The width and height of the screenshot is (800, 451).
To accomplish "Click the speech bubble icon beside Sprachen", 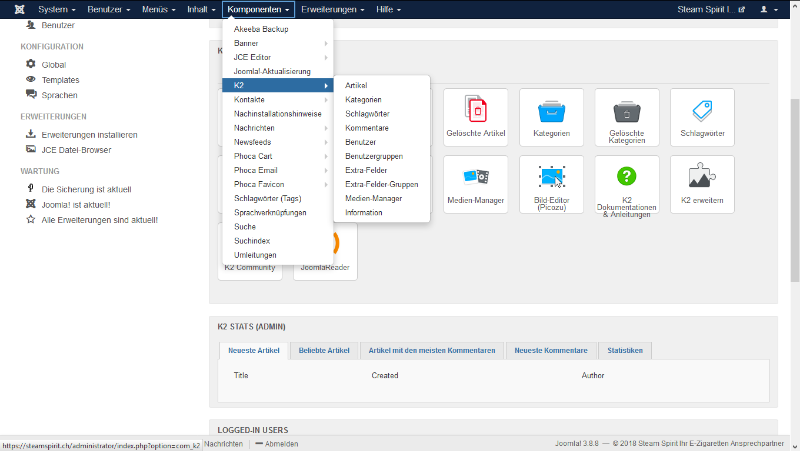I will point(31,94).
